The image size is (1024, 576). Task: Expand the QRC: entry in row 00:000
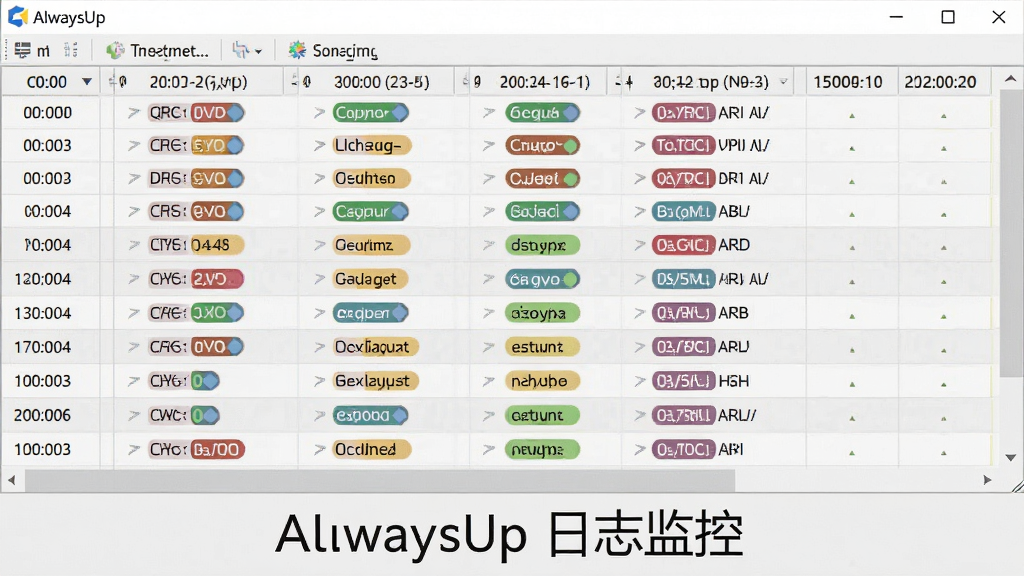pos(134,113)
